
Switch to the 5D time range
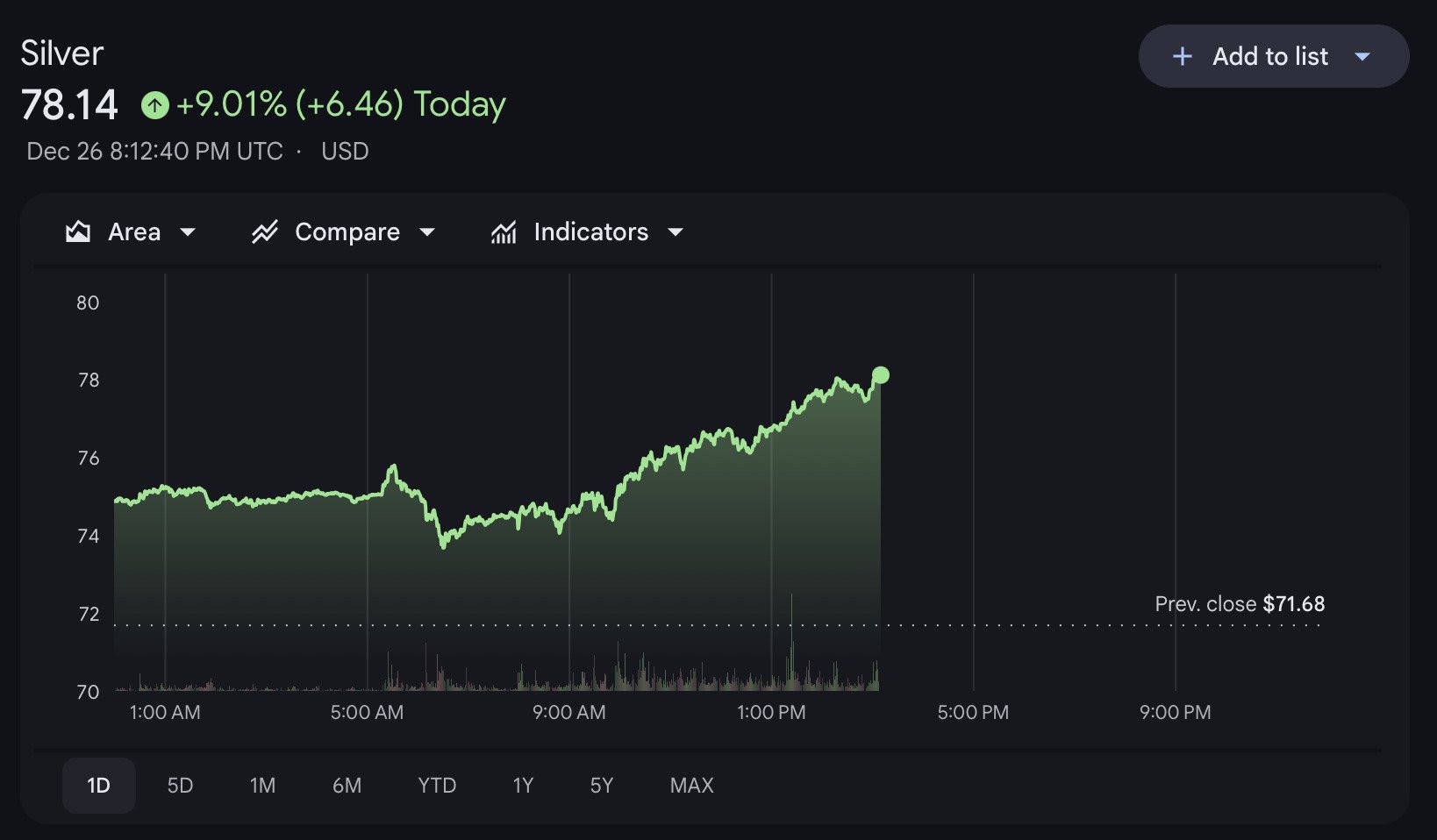(180, 786)
